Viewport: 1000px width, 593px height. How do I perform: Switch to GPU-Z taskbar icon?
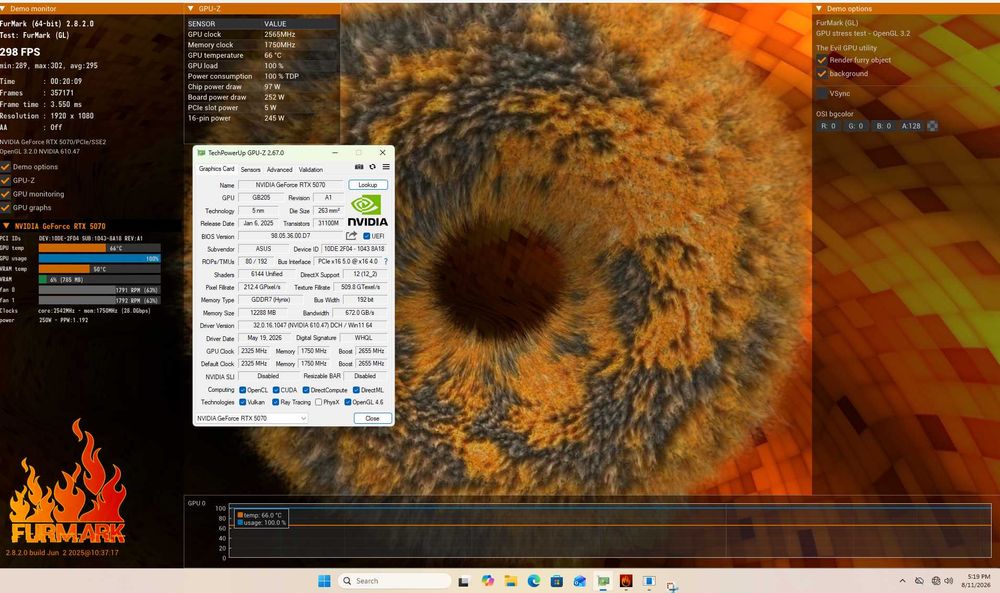coord(603,581)
